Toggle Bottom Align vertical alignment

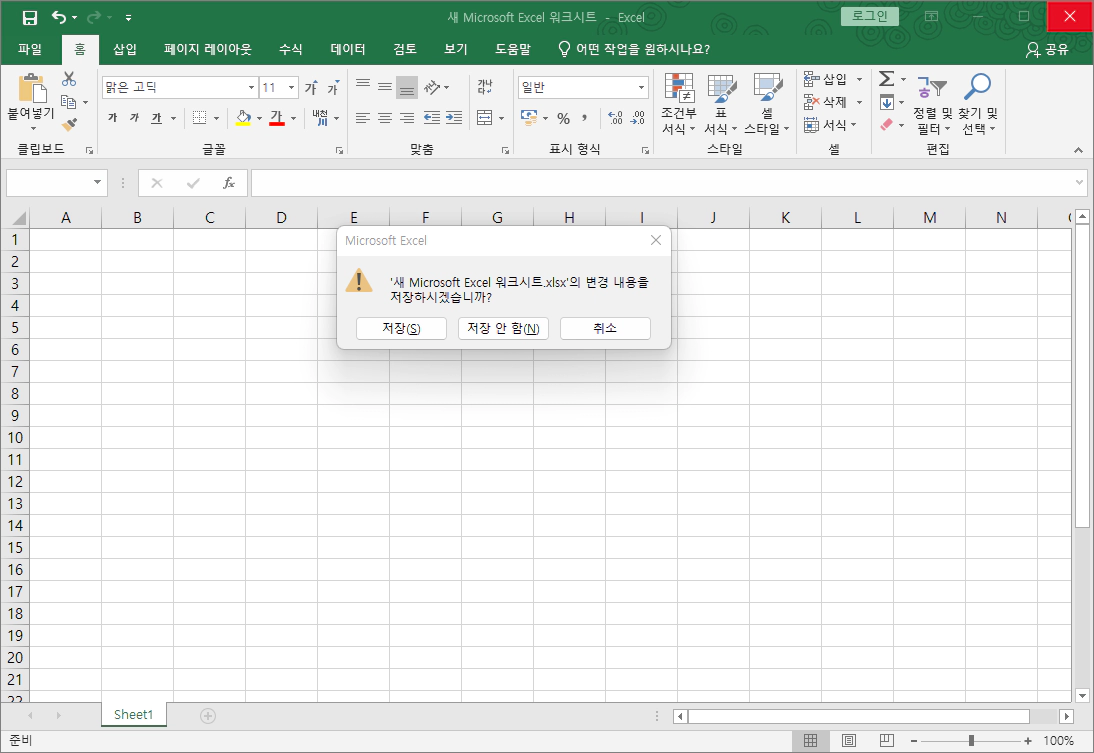click(x=407, y=87)
